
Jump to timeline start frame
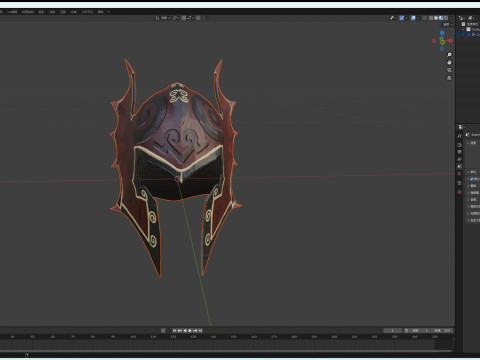pos(174,331)
